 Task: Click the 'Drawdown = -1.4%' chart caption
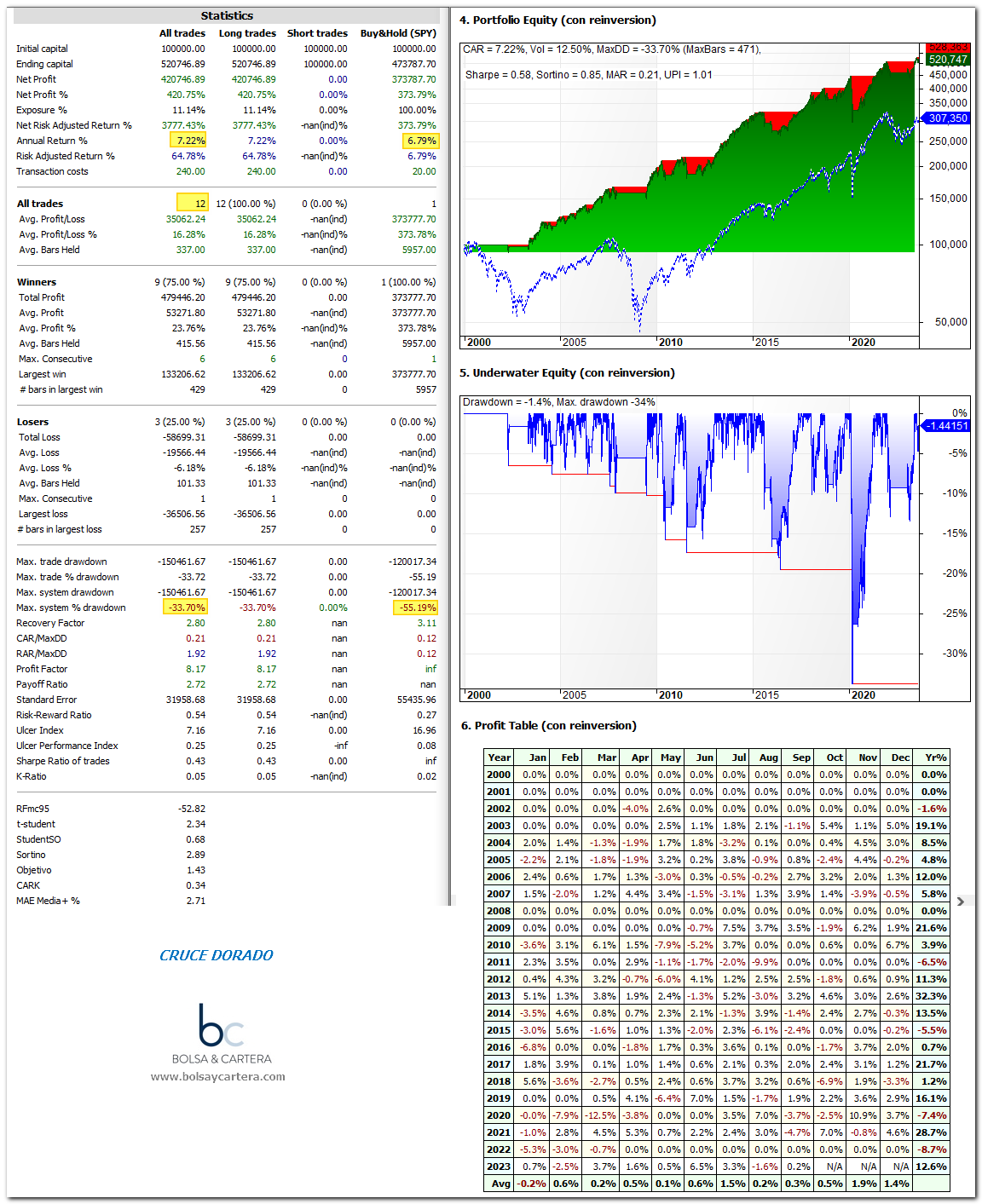pyautogui.click(x=559, y=402)
